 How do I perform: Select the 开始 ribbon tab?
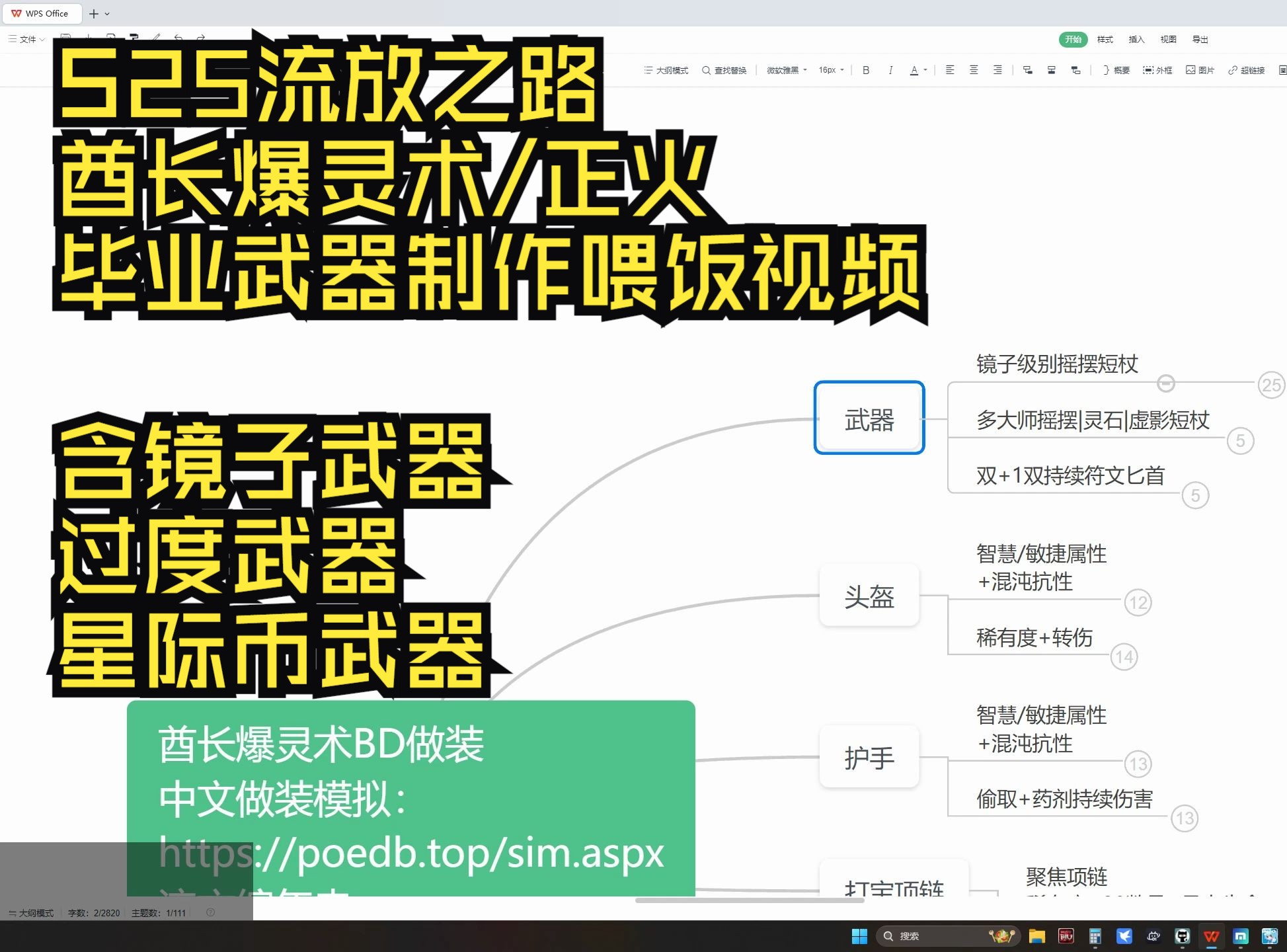(1073, 40)
